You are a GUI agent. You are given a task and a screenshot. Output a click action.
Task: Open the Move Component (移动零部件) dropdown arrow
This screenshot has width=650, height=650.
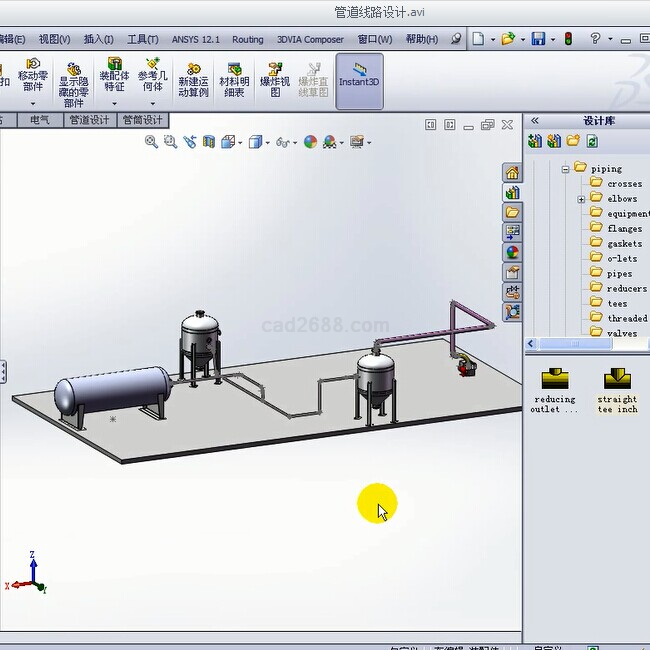32,103
